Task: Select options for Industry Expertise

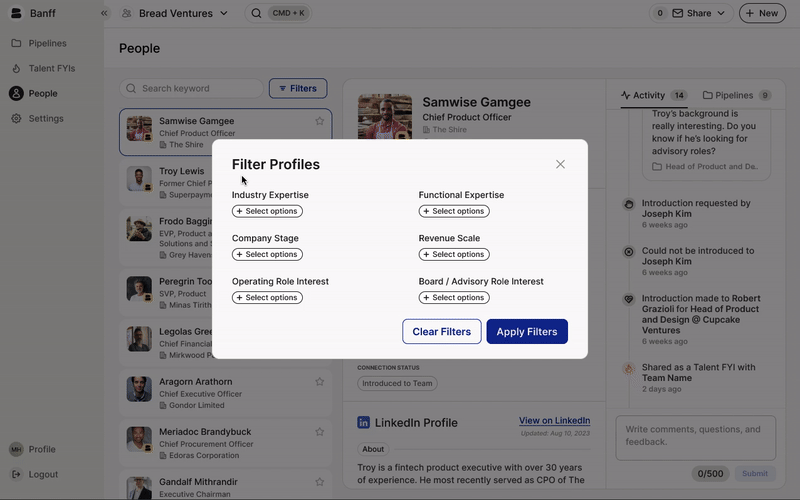Action: [x=267, y=211]
